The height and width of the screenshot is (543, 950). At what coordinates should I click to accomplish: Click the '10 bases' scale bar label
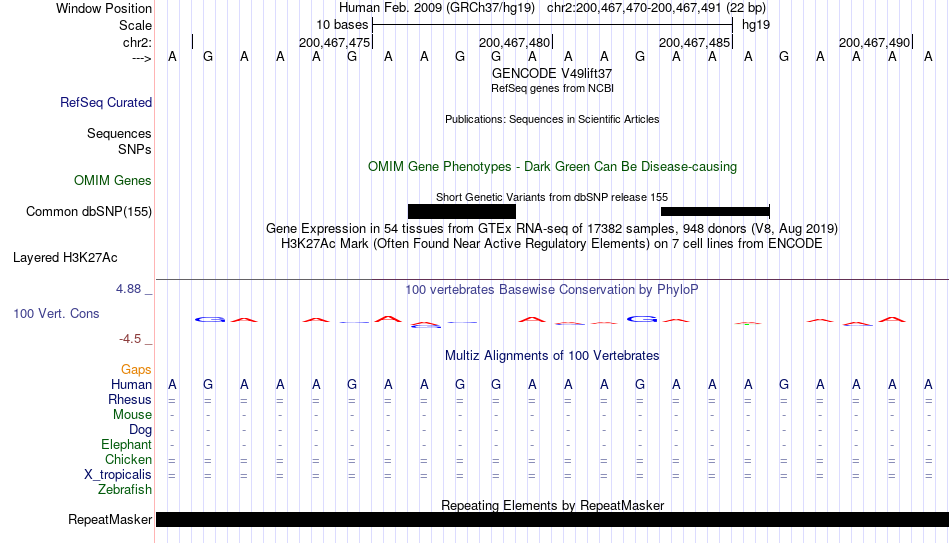[x=342, y=25]
